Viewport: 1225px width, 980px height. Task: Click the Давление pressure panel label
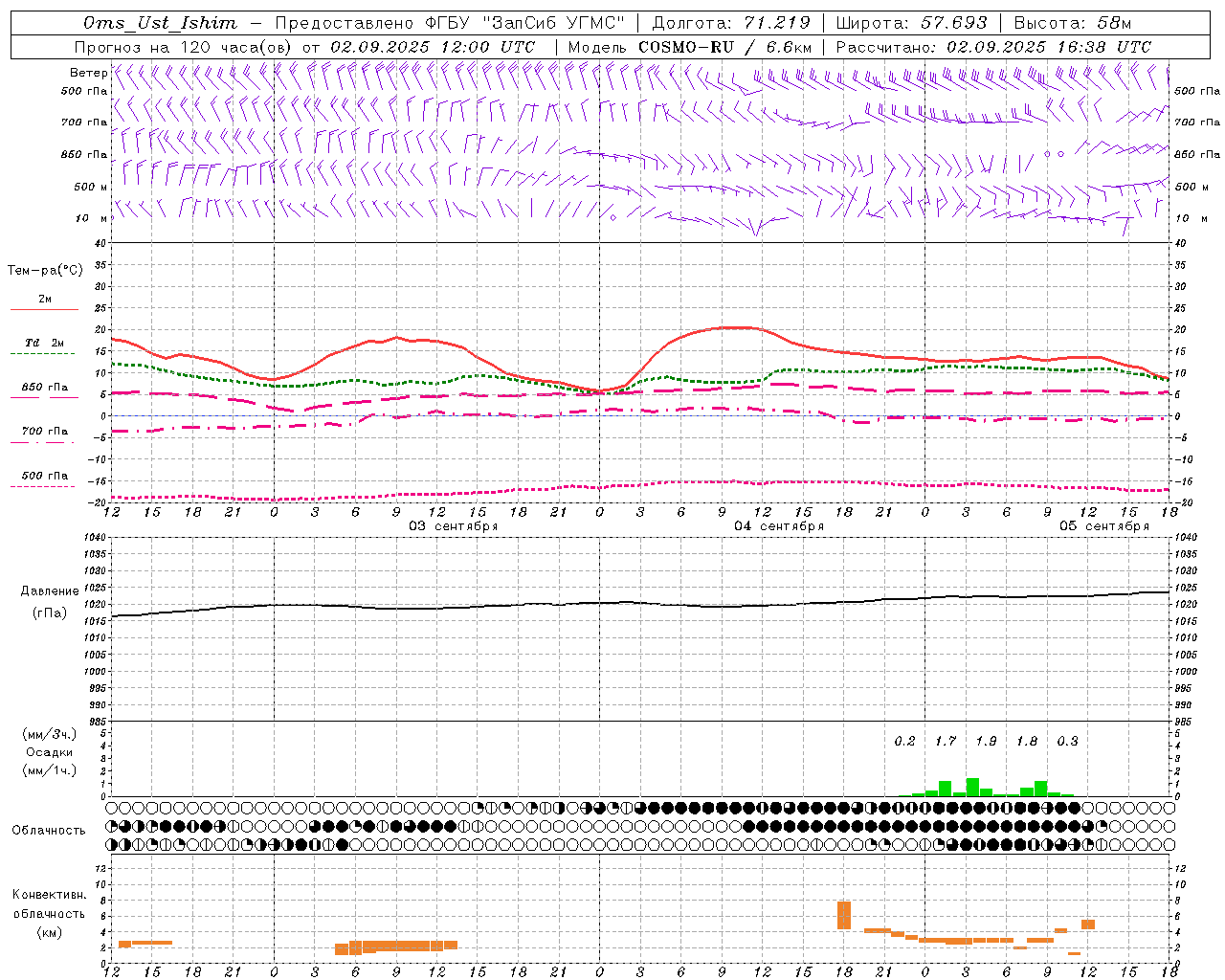(x=48, y=591)
